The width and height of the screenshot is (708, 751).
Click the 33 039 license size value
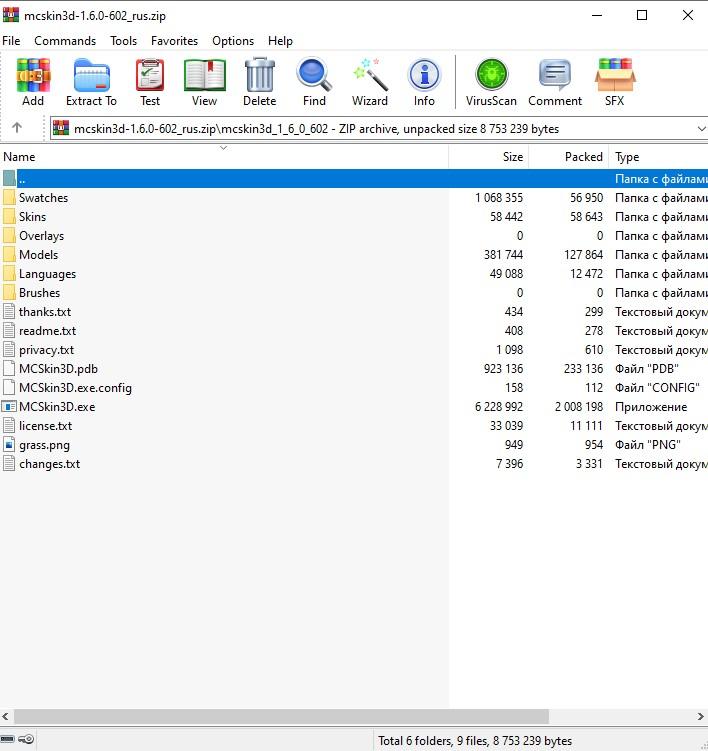[x=506, y=425]
